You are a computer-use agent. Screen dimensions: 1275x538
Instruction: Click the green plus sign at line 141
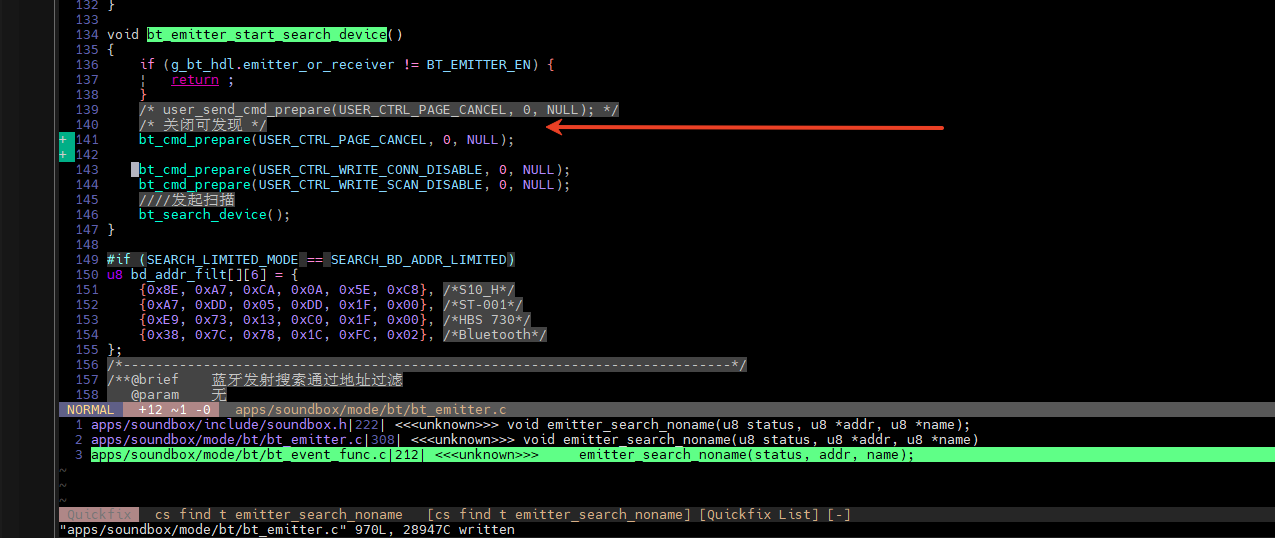pos(63,139)
